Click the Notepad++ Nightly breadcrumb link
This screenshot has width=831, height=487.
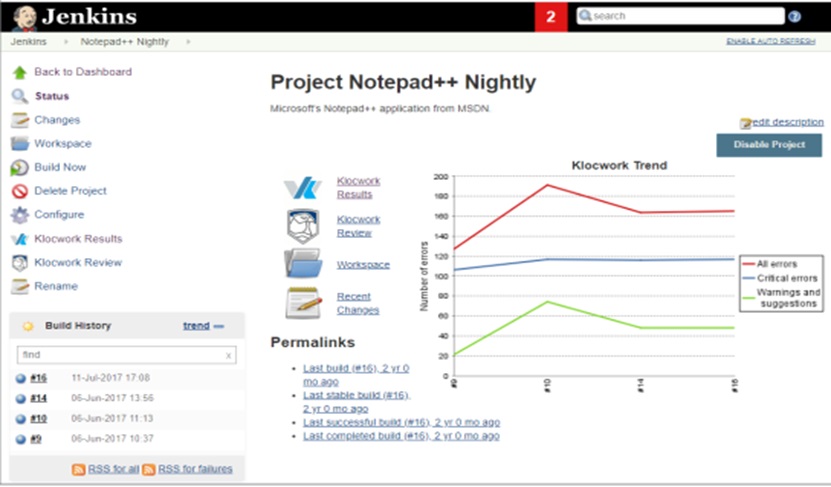[x=125, y=41]
